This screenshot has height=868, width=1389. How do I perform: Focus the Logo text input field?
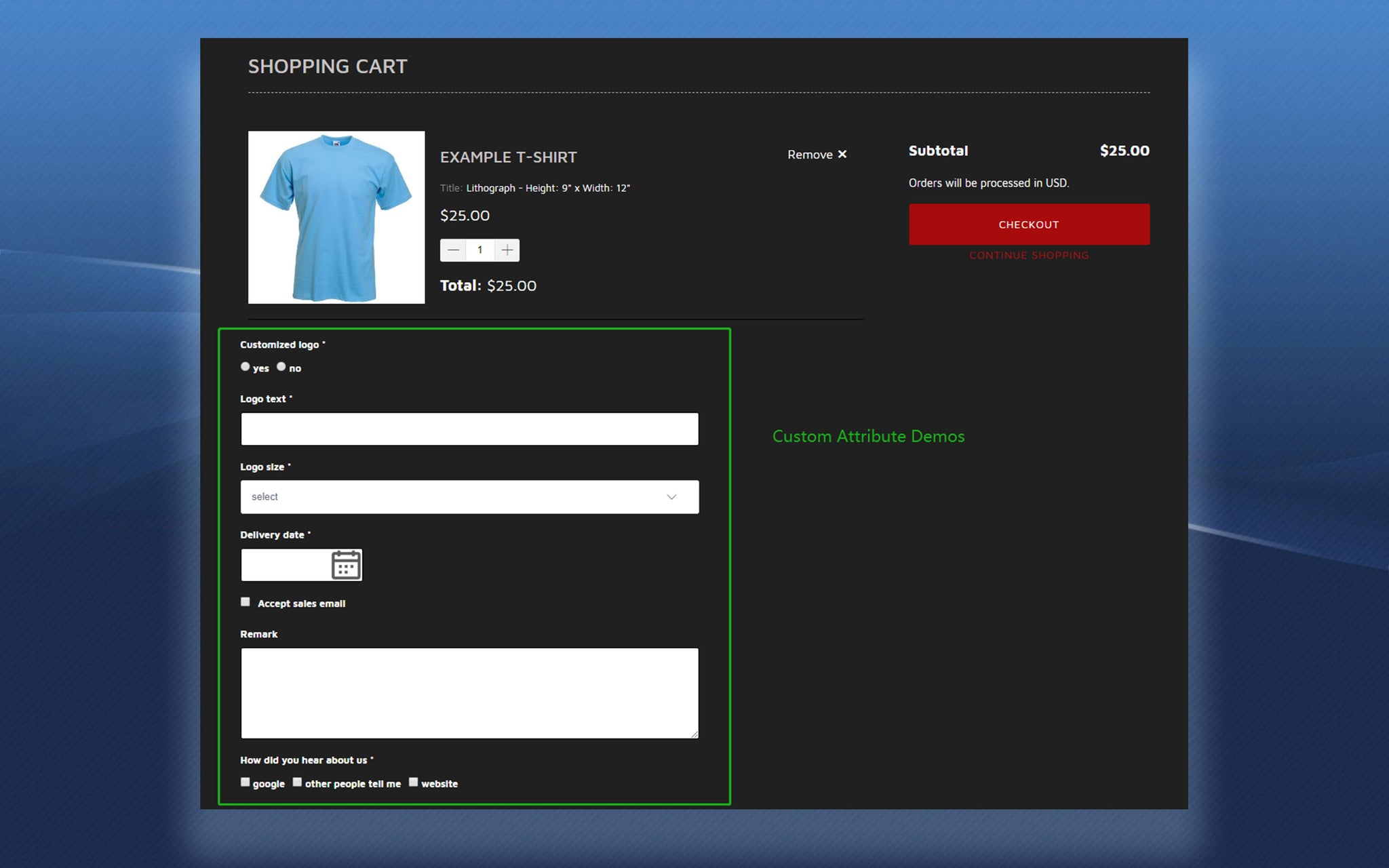[469, 429]
